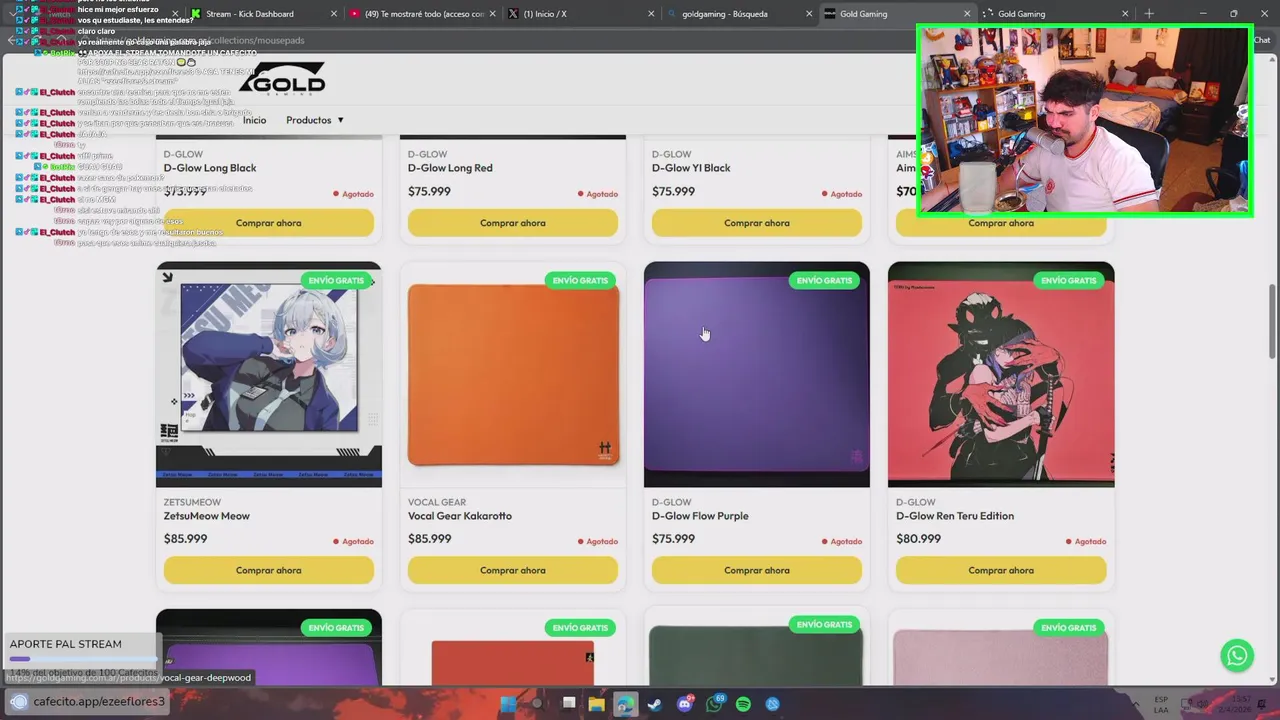This screenshot has width=1280, height=720.
Task: Switch to the Inicio / X tab
Action: pyautogui.click(x=580, y=14)
